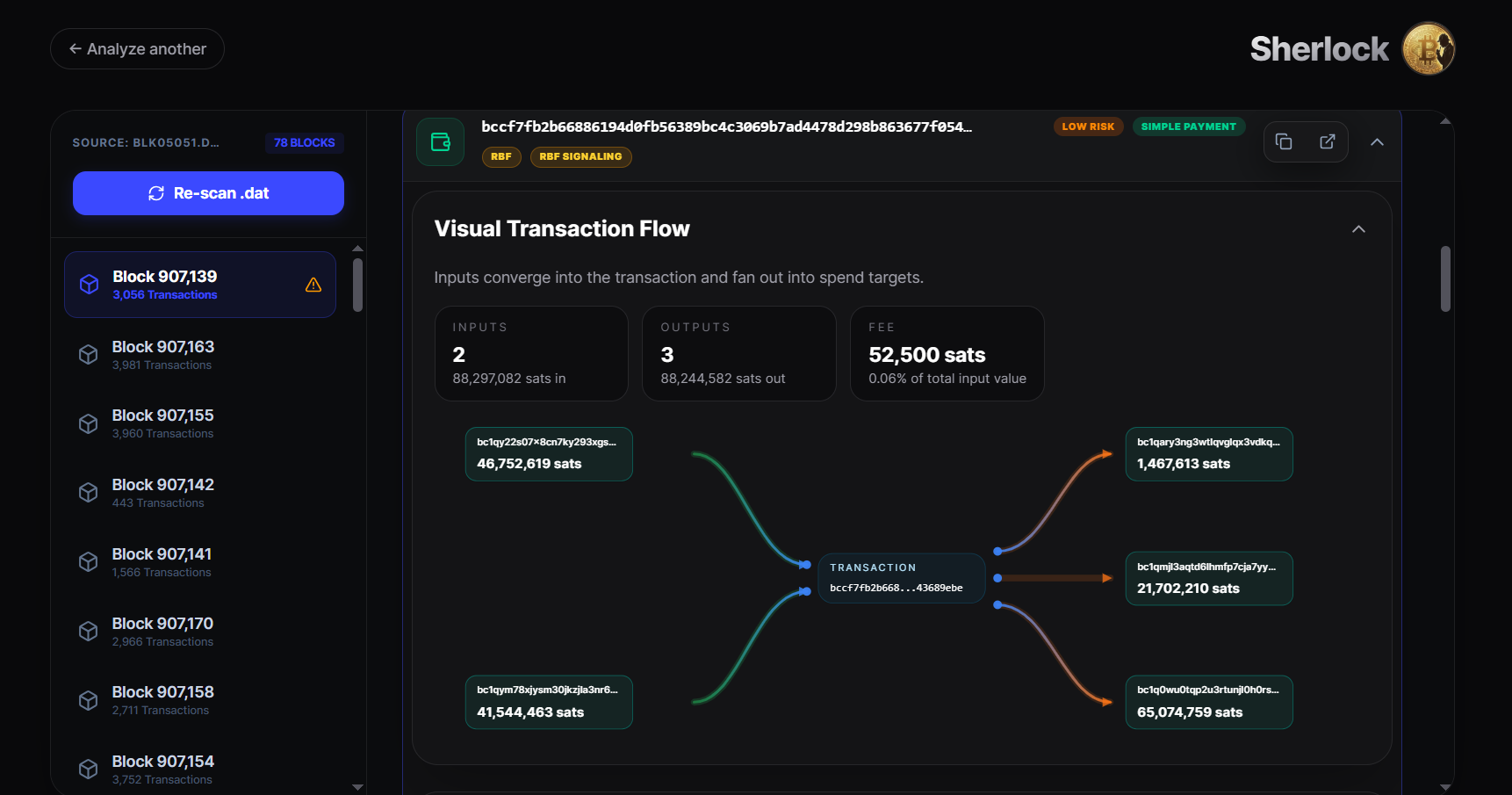Open transaction in external explorer icon
Image resolution: width=1512 pixels, height=795 pixels.
point(1327,141)
